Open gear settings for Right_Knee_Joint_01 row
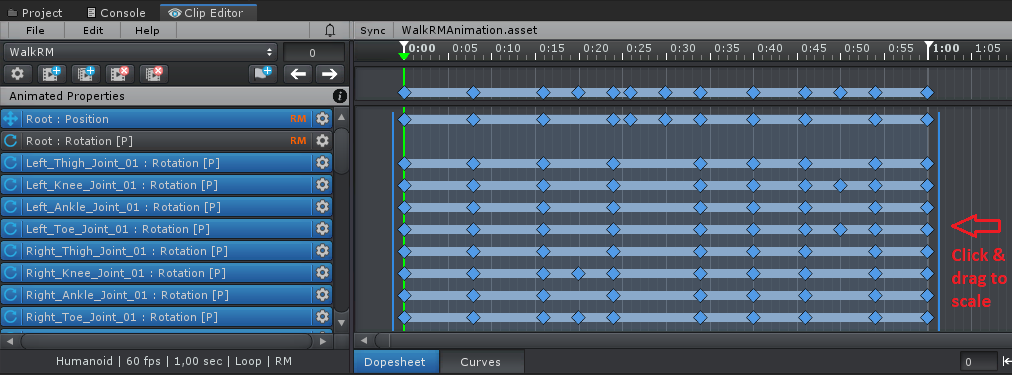 point(322,272)
